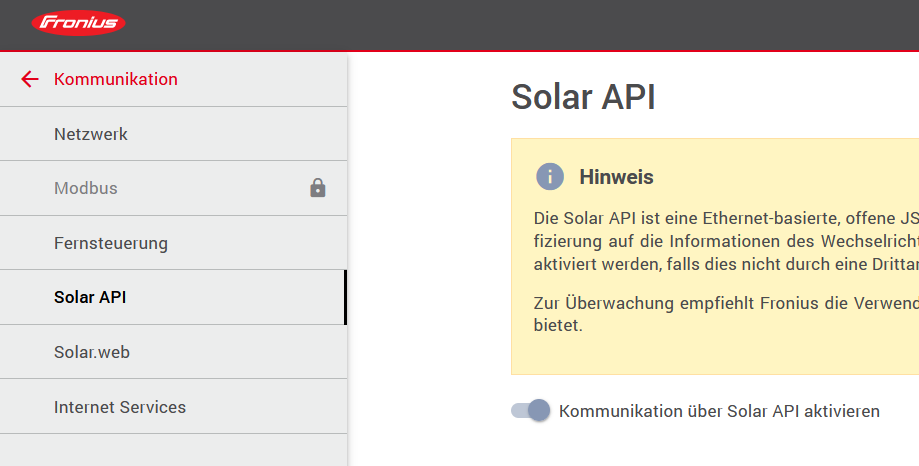Open the Netzwerk menu item
Viewport: 919px width, 466px height.
(x=91, y=134)
